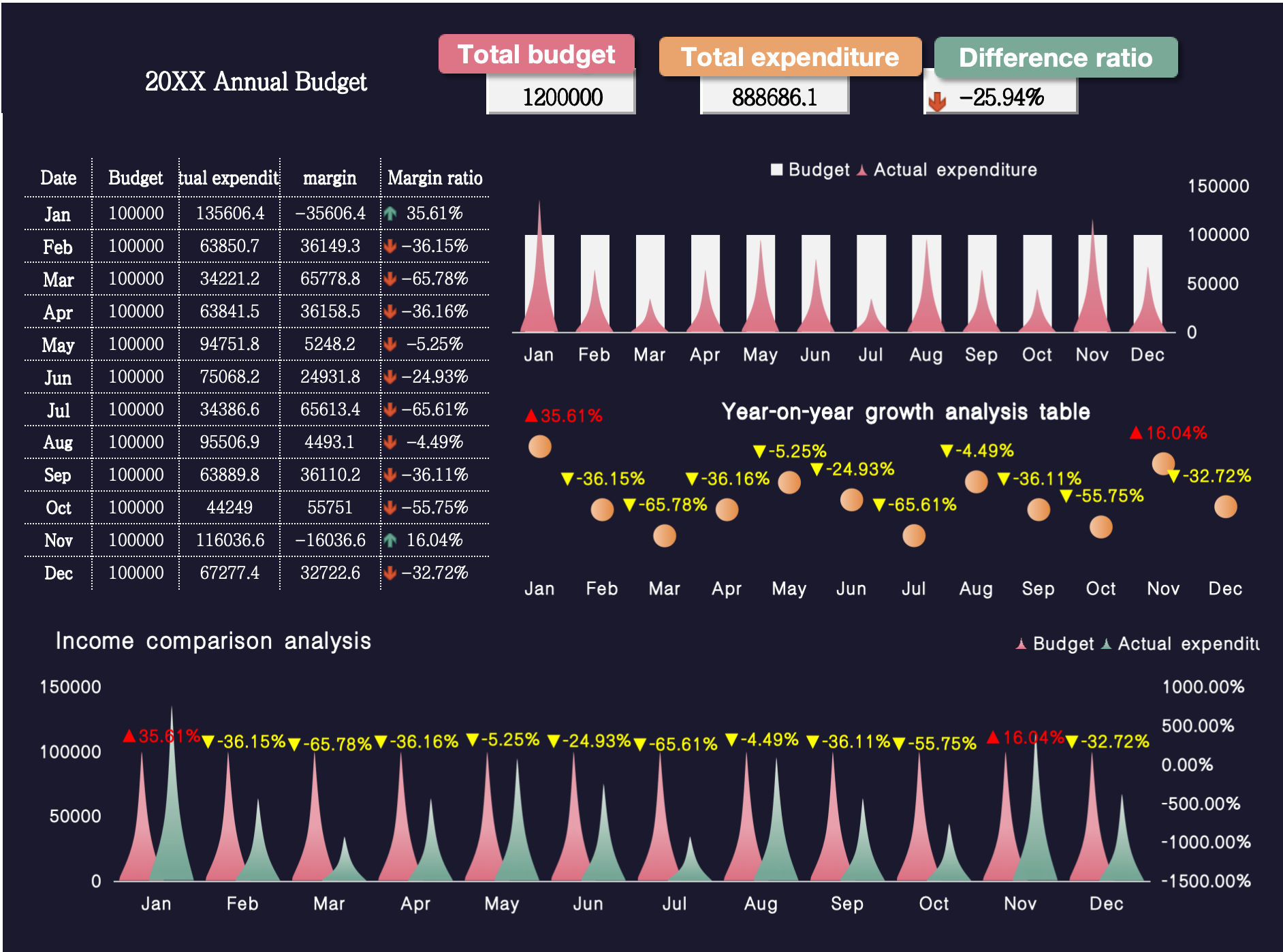1283x952 pixels.
Task: Click the Margin ratio column header
Action: click(434, 178)
